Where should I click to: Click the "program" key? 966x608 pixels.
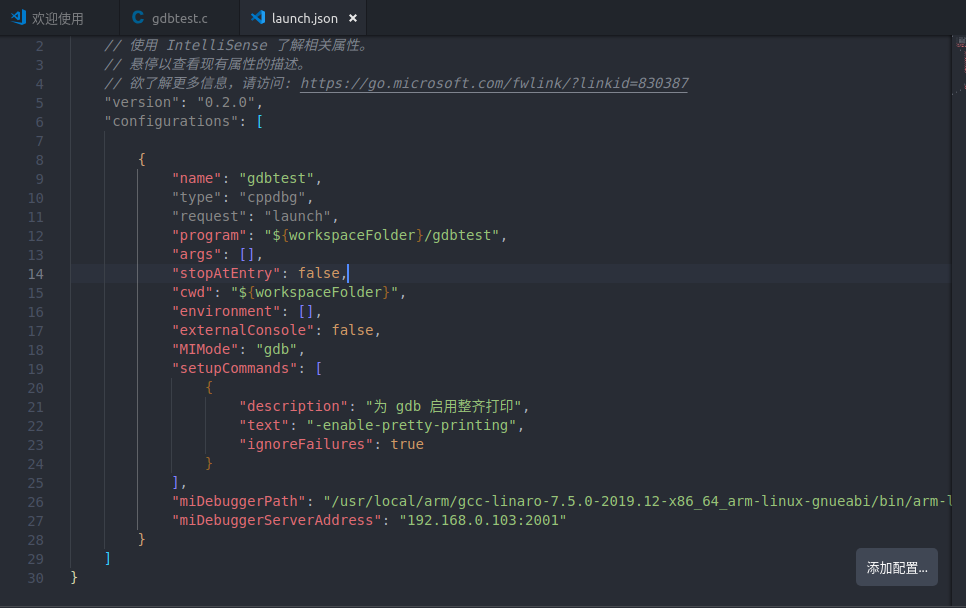point(209,235)
